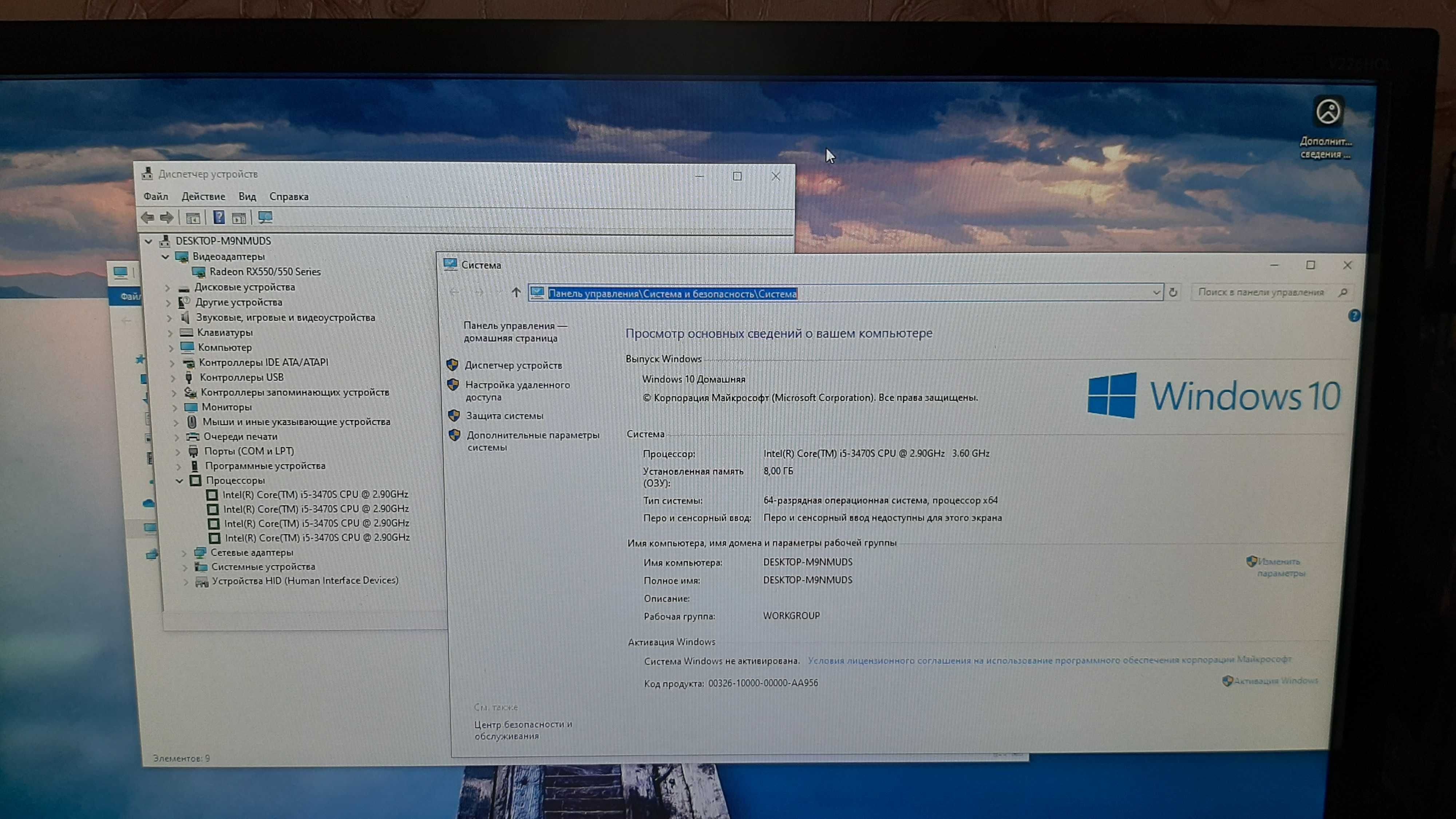The height and width of the screenshot is (819, 1456).
Task: Click Процессоры category icon
Action: pyautogui.click(x=195, y=480)
